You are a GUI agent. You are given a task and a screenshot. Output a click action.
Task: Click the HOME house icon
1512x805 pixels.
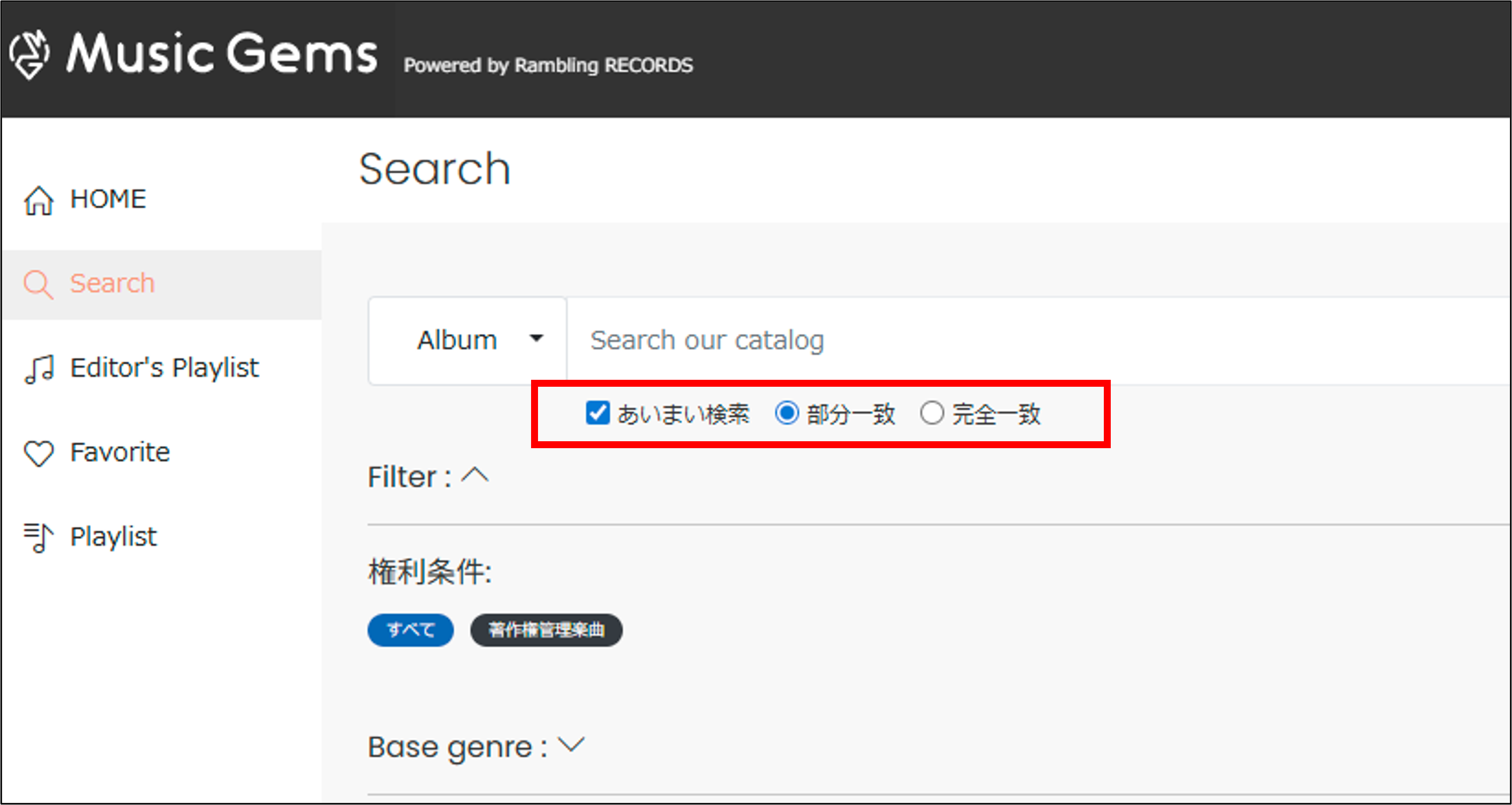coord(39,201)
